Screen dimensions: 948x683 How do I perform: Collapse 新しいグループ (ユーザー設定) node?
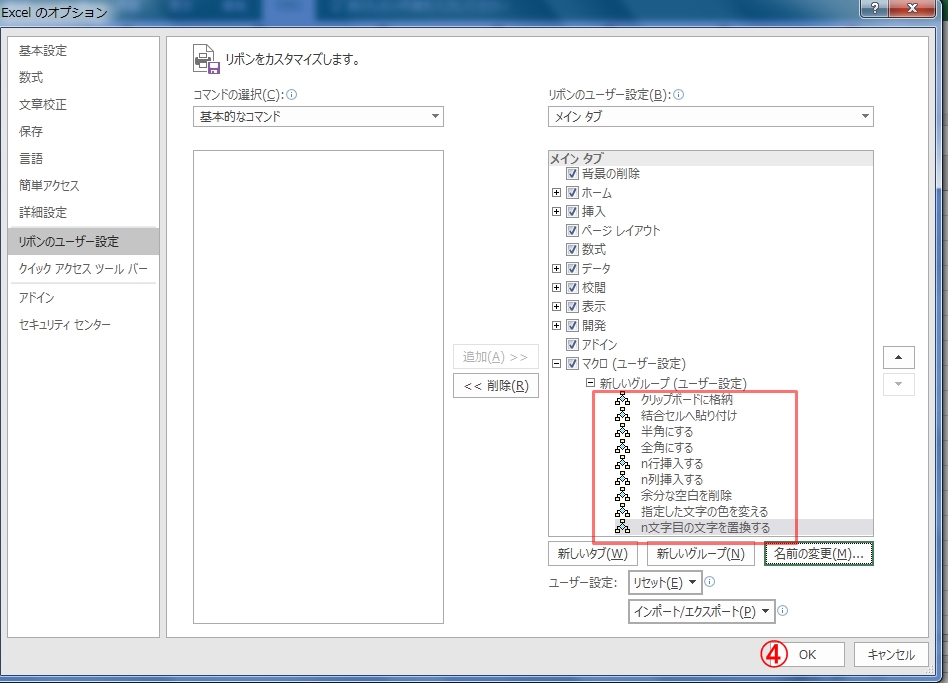(590, 383)
